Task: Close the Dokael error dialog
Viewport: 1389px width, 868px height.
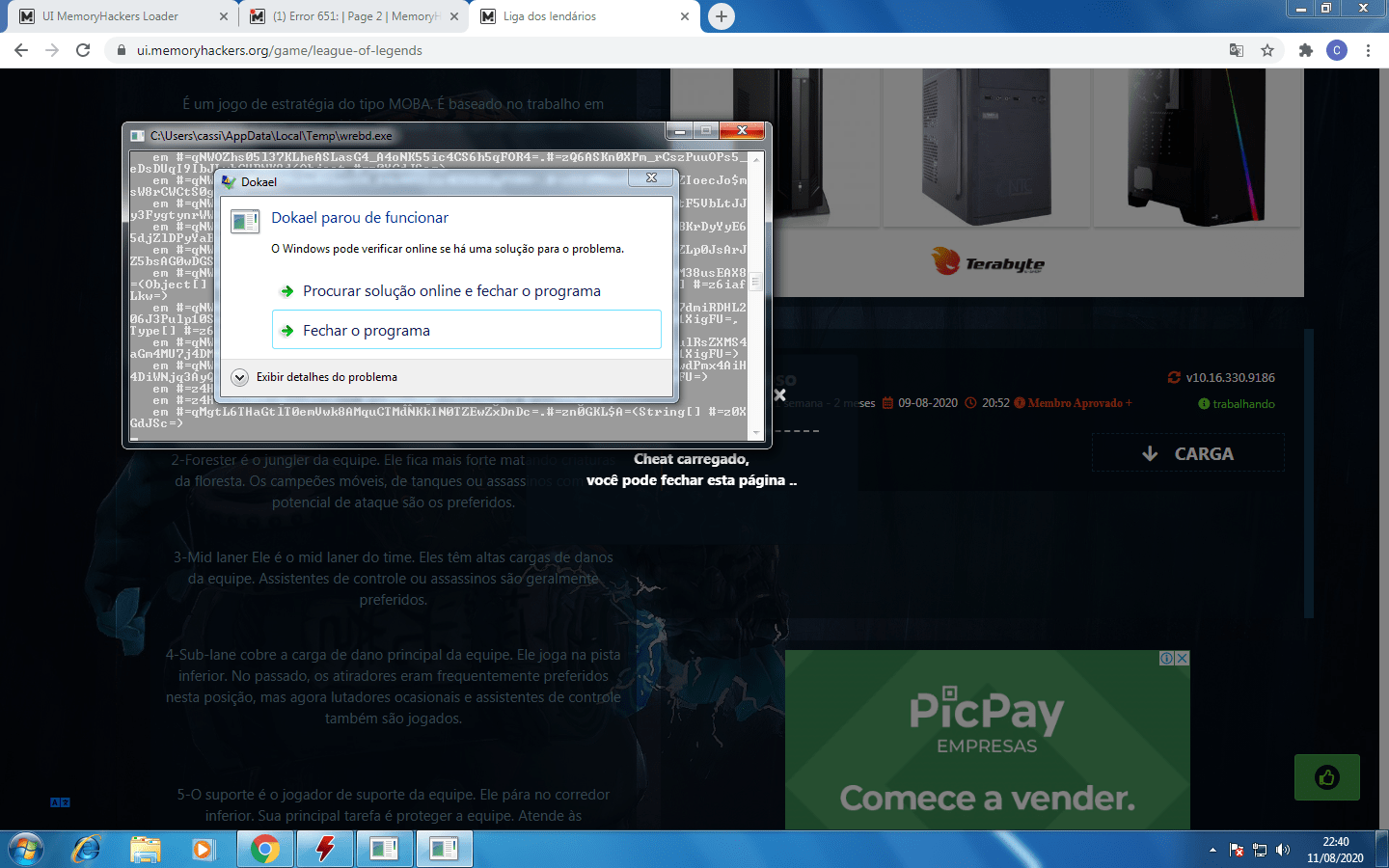Action: coord(651,178)
